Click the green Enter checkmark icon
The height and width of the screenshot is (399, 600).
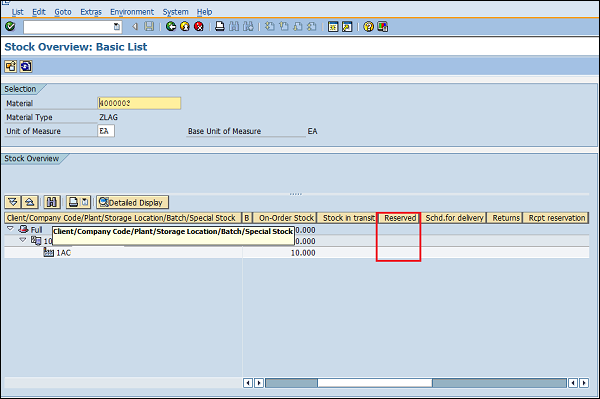coord(10,26)
